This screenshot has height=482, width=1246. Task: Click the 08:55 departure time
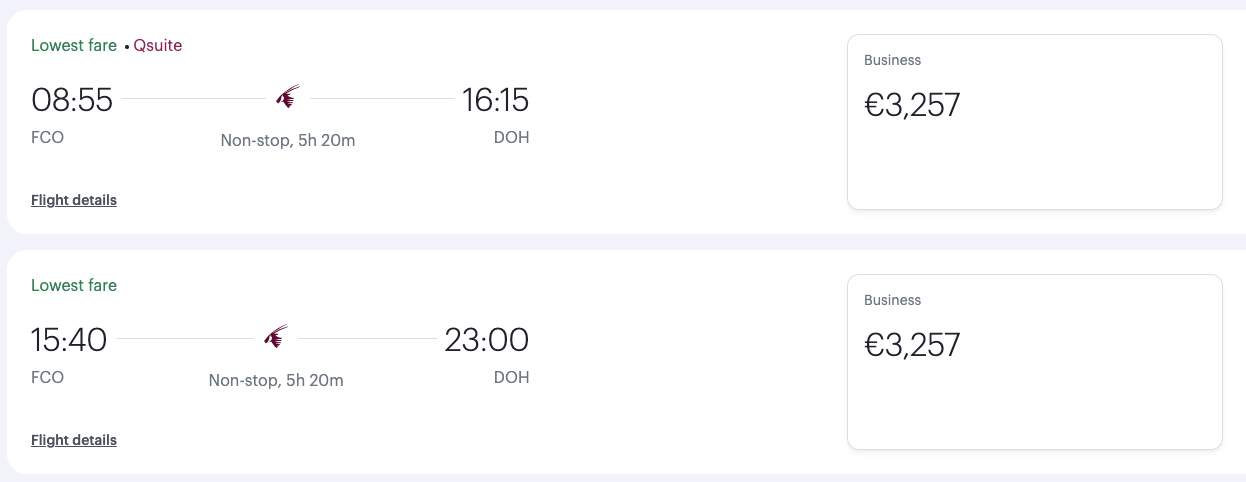(72, 100)
